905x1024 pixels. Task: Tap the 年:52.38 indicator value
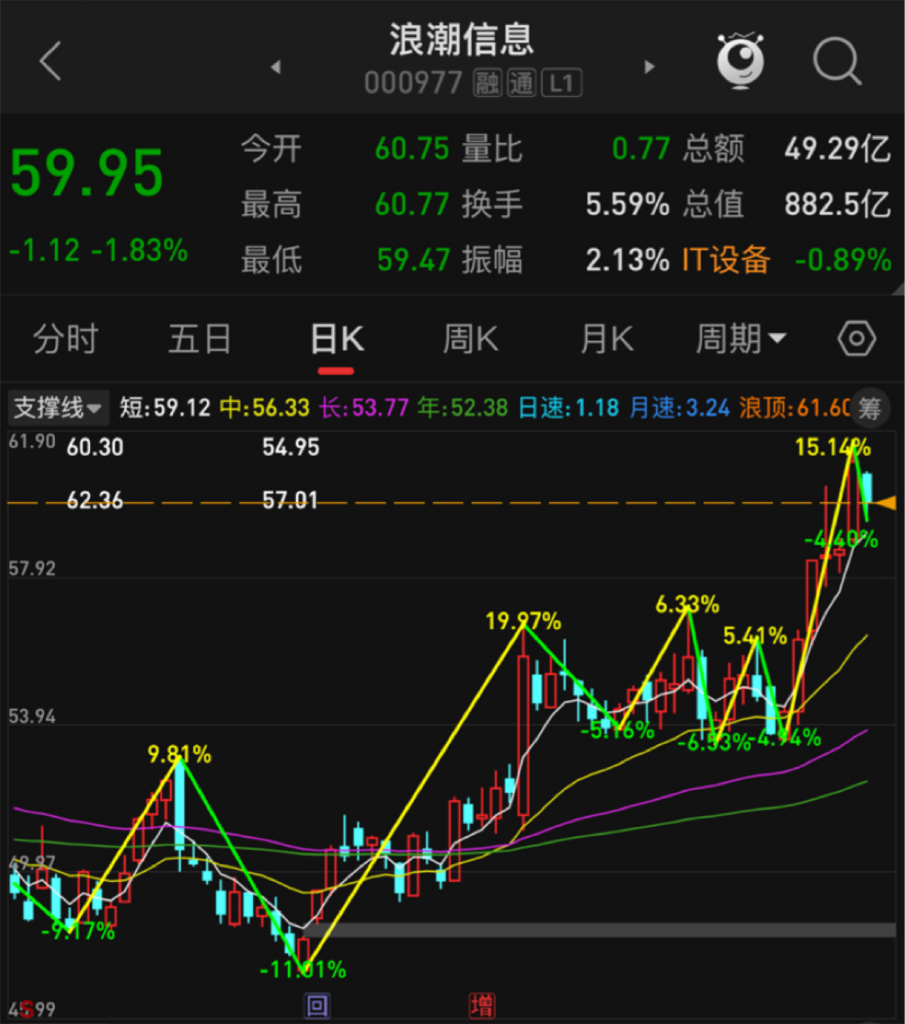pos(463,408)
